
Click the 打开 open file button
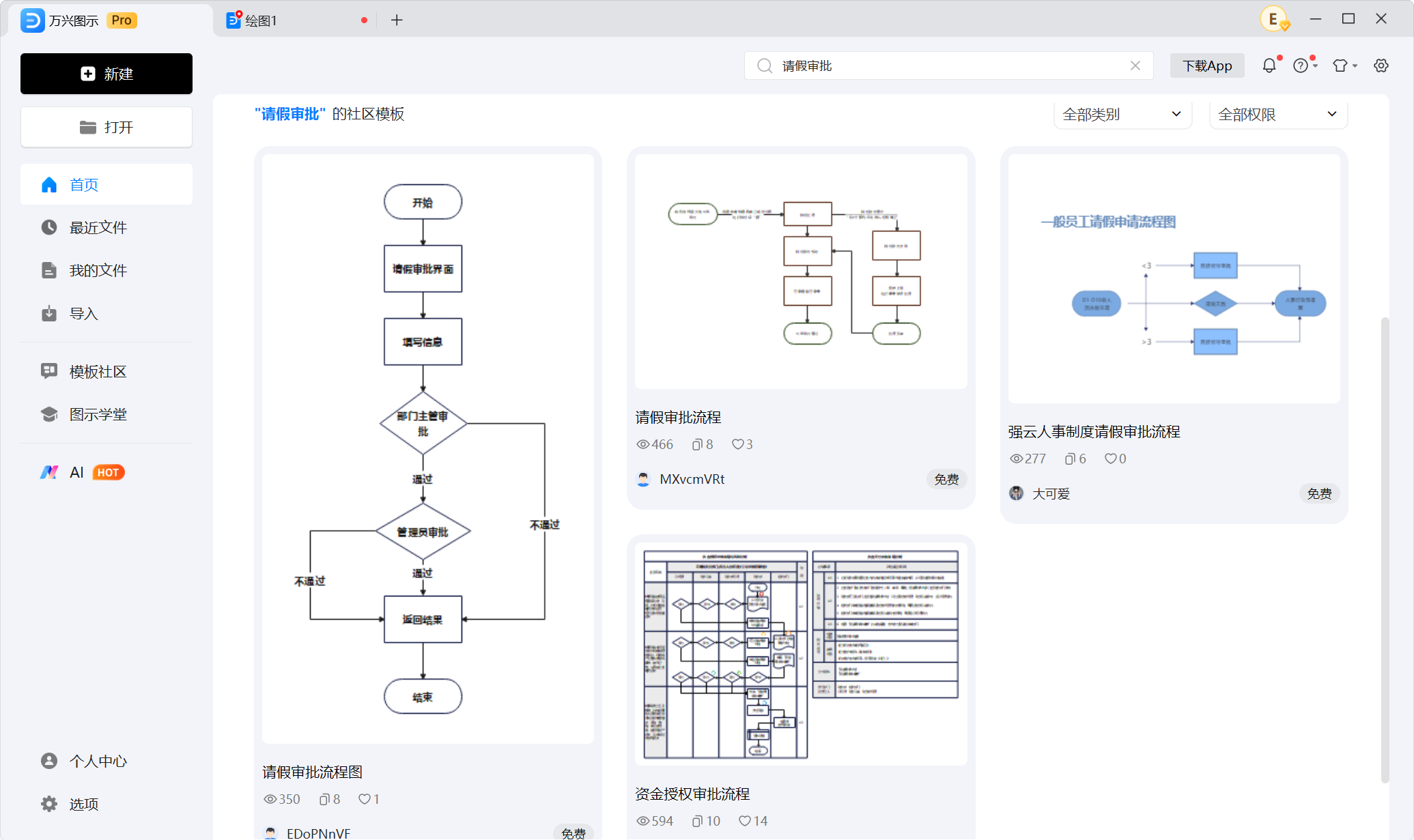(107, 127)
